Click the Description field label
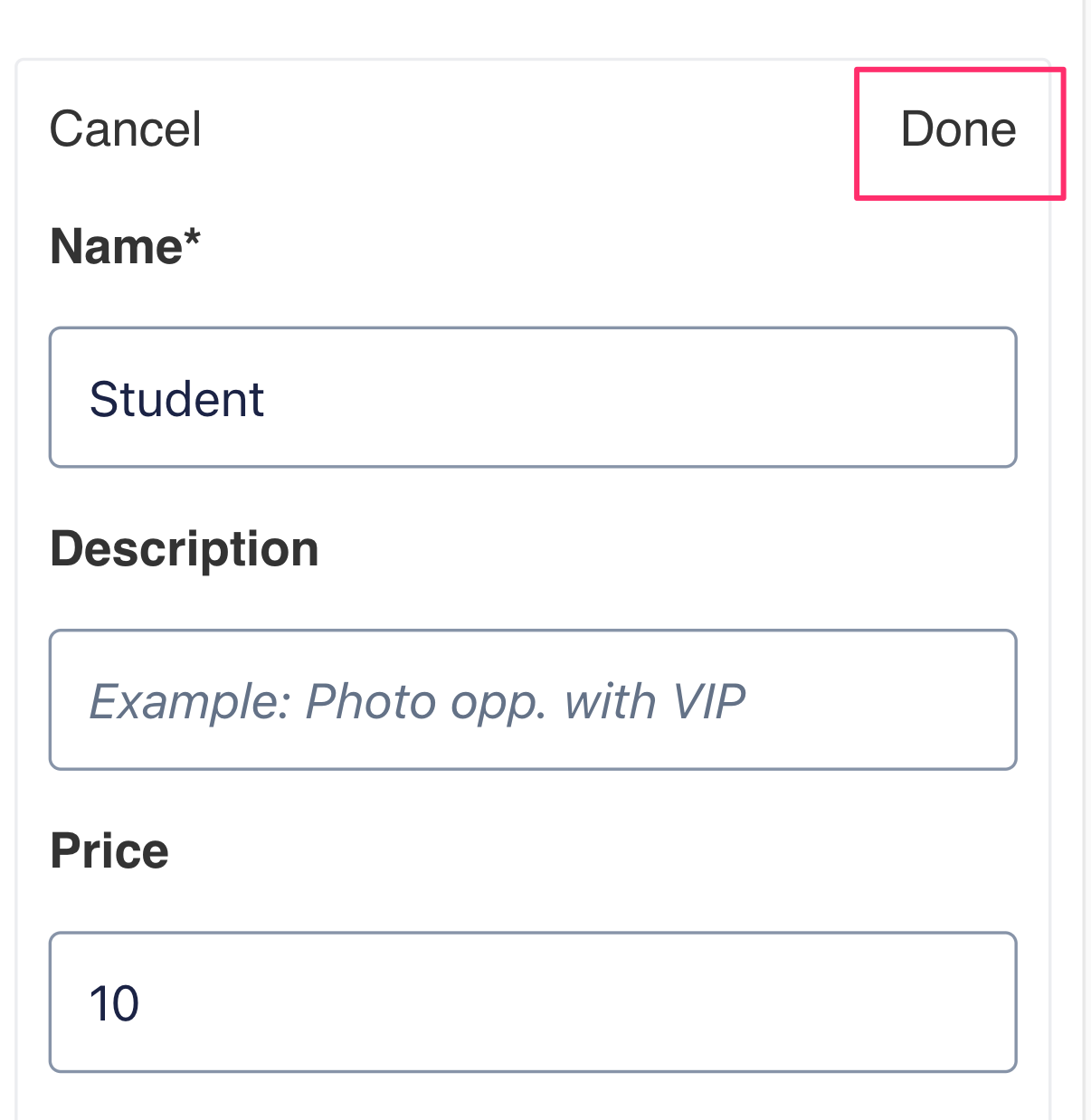Image resolution: width=1091 pixels, height=1120 pixels. tap(185, 549)
